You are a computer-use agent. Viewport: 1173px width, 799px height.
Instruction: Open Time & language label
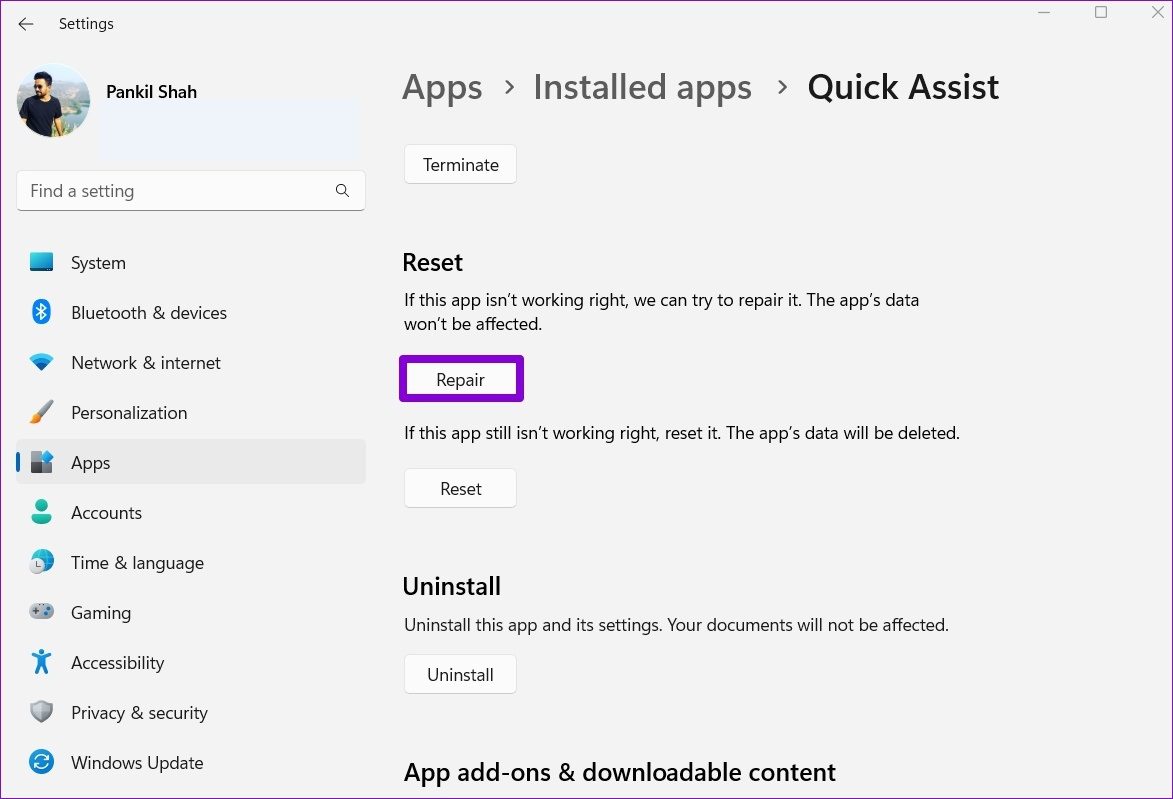pyautogui.click(x=137, y=563)
